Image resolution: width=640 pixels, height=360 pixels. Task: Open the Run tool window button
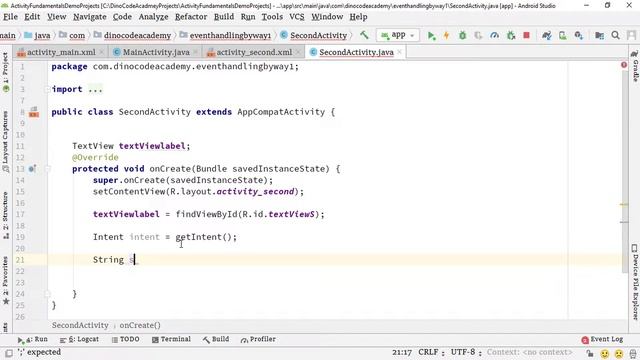pyautogui.click(x=33, y=339)
